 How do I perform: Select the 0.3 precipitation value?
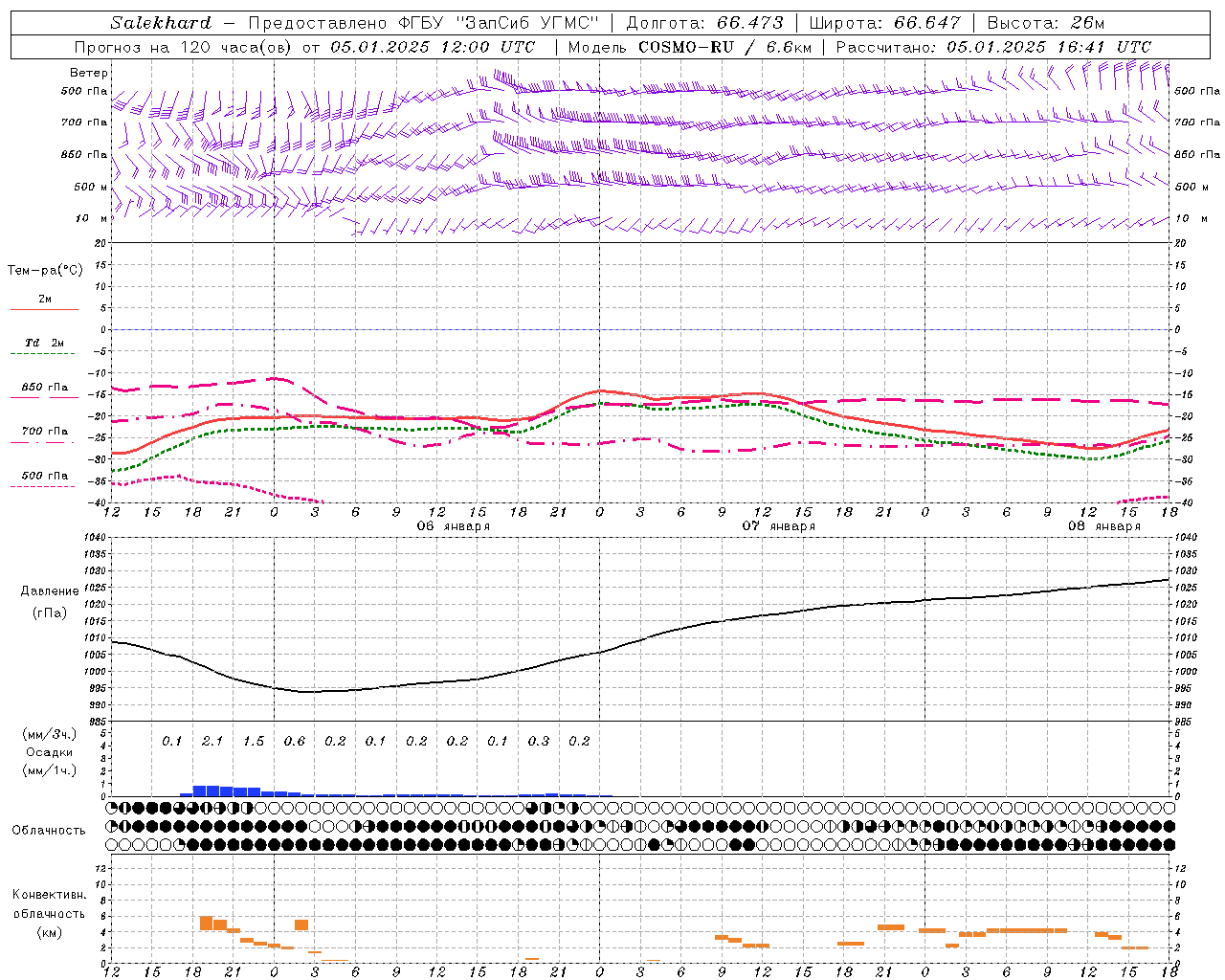pos(539,742)
